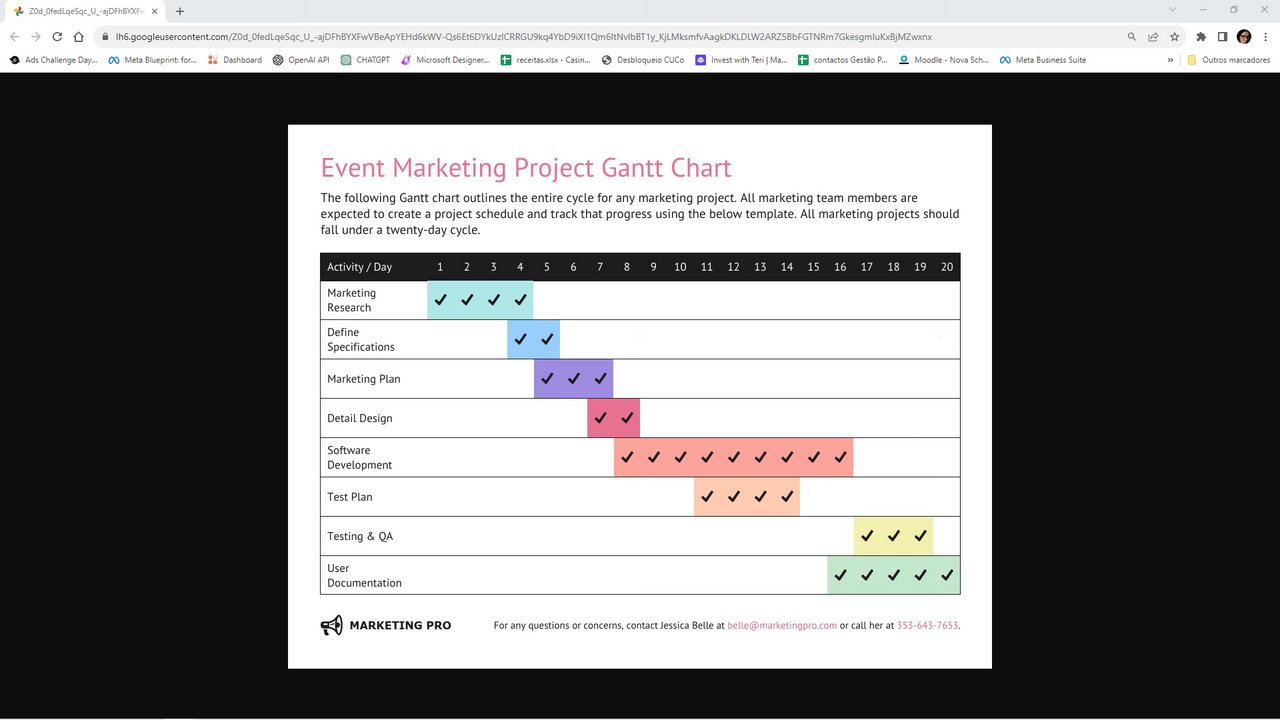Image resolution: width=1280 pixels, height=720 pixels.
Task: Open the Invest with Teri bookmark
Action: click(741, 60)
